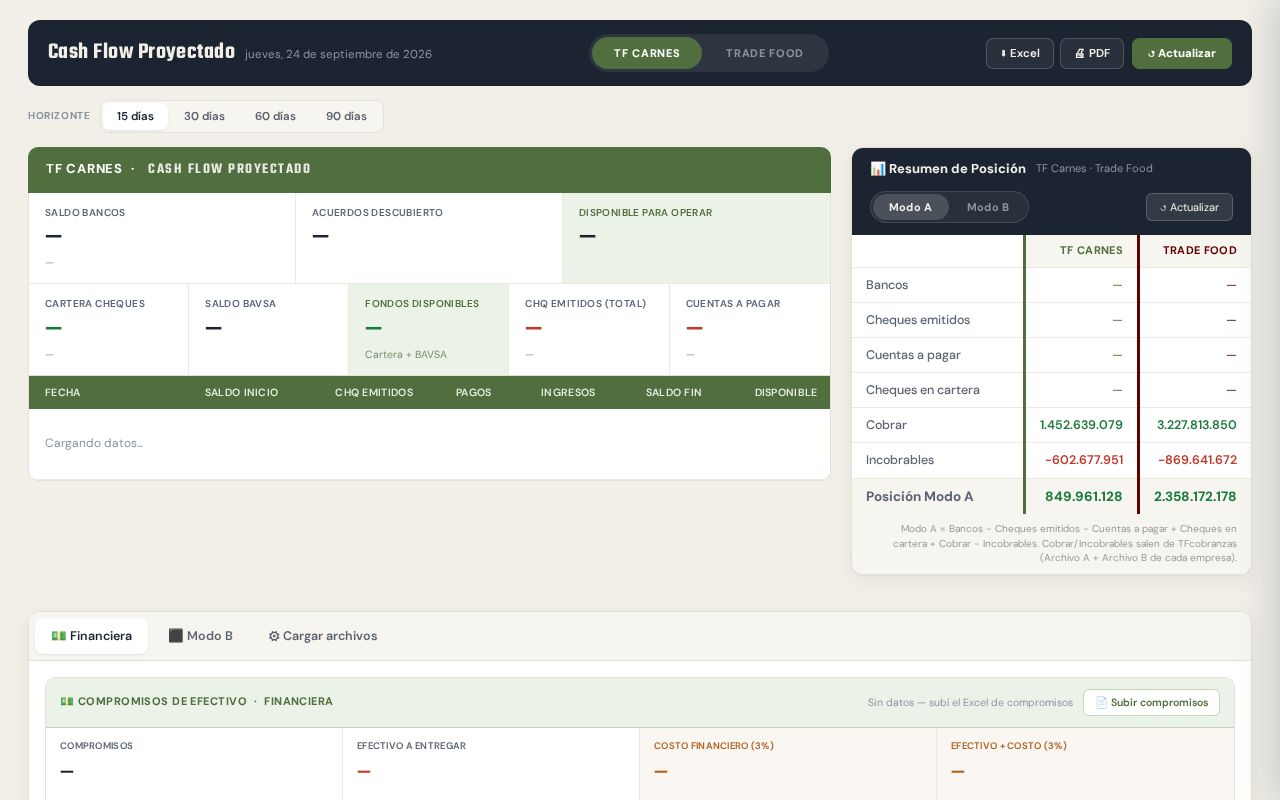Download the PDF report
Screen dimensions: 1280x800
pyautogui.click(x=1092, y=53)
